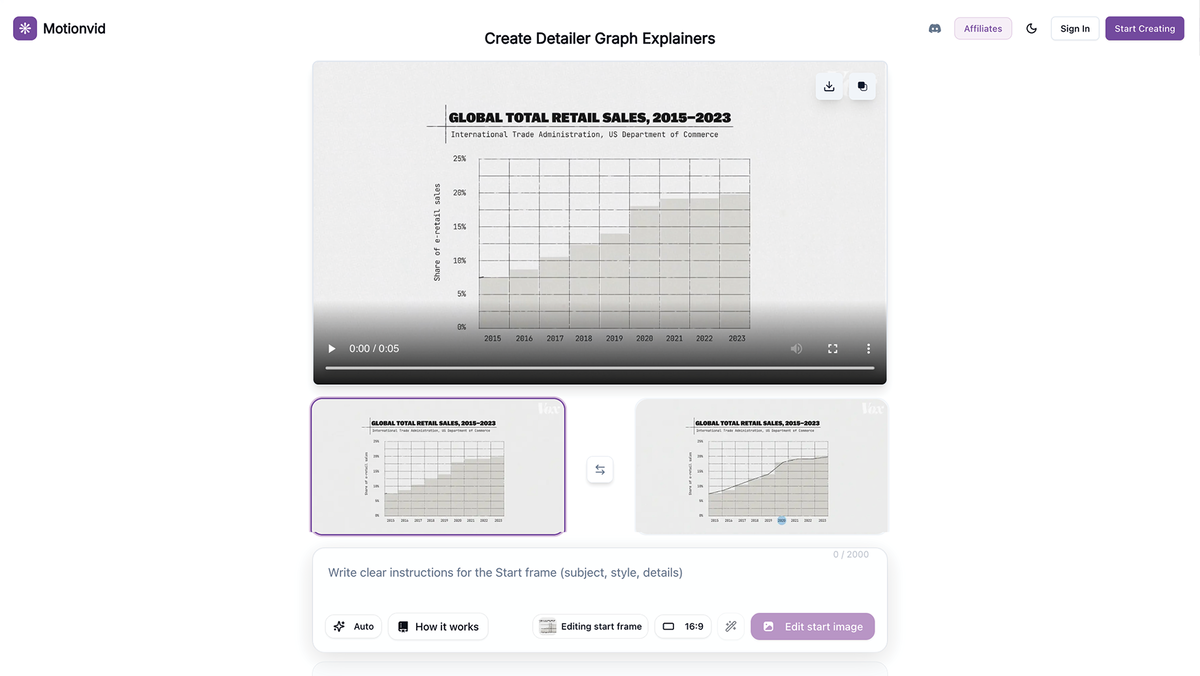Expand the Auto mode selector
Screen dimensions: 1200x676
point(353,626)
